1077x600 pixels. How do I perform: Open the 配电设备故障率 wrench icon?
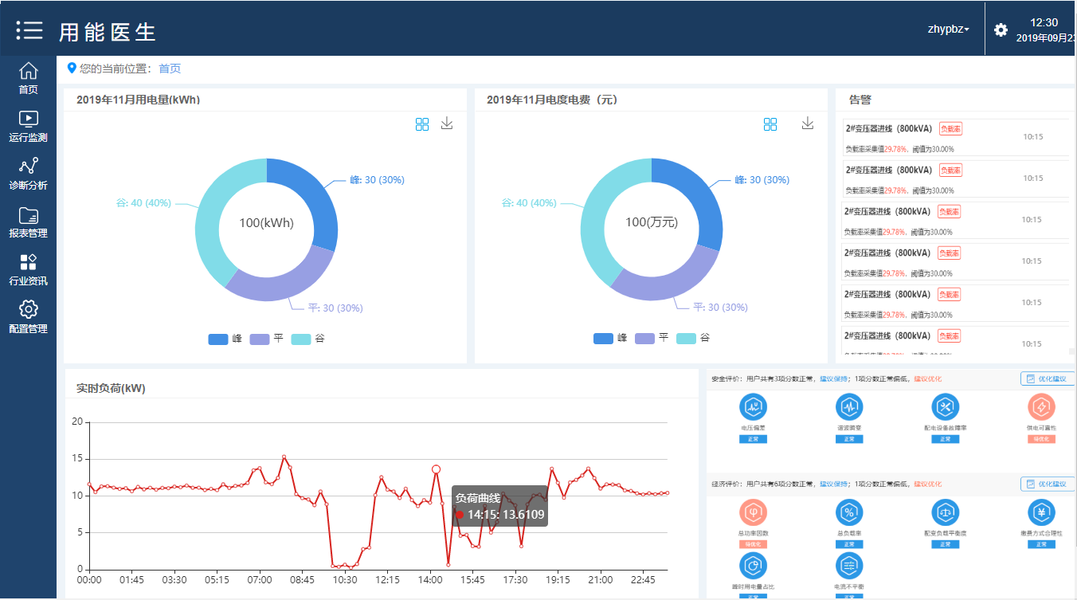pos(945,407)
